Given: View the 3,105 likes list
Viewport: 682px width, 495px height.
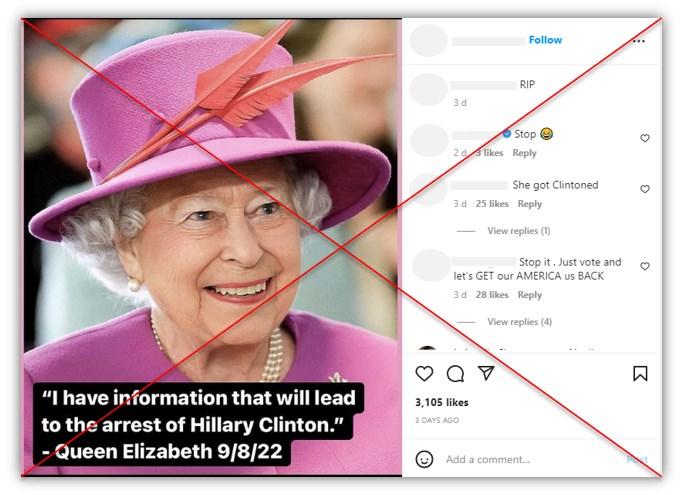Looking at the screenshot, I should 441,402.
